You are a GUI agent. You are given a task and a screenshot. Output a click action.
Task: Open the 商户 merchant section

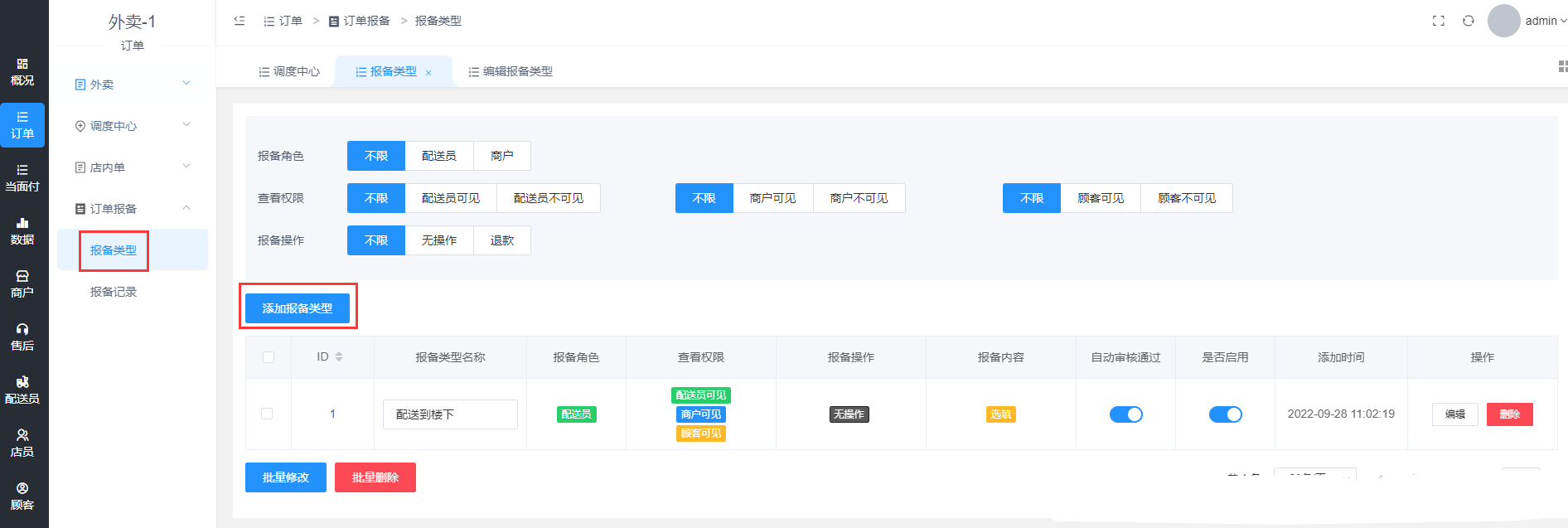22,284
